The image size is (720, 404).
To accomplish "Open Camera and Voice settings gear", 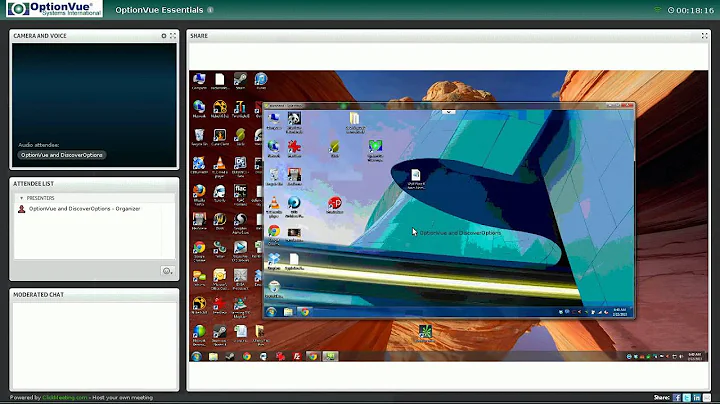I will pos(164,36).
